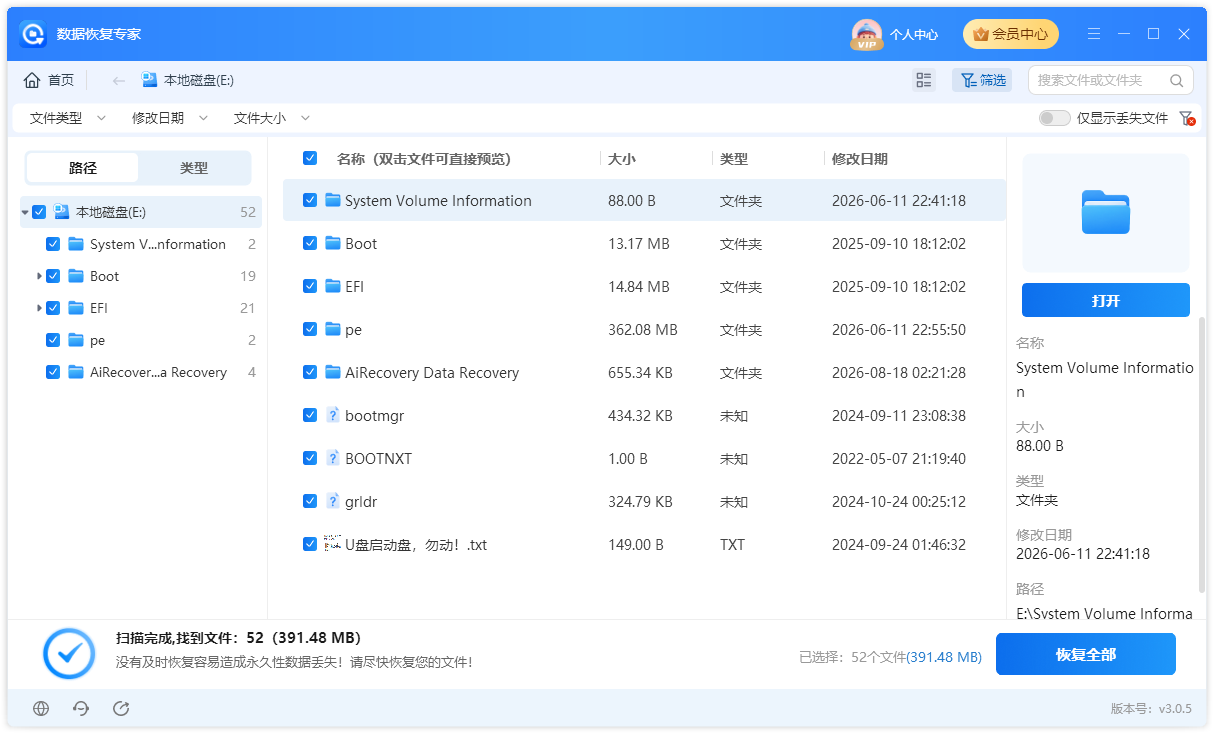Click the details panel vertical scrollbar

pyautogui.click(x=1202, y=455)
